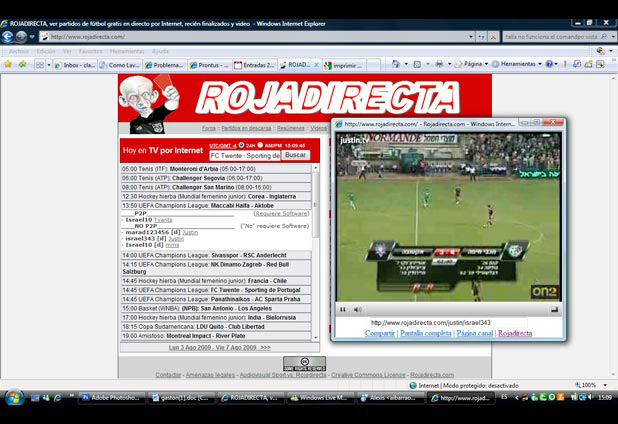This screenshot has width=618, height=424.
Task: Click the match search field
Action: click(245, 156)
